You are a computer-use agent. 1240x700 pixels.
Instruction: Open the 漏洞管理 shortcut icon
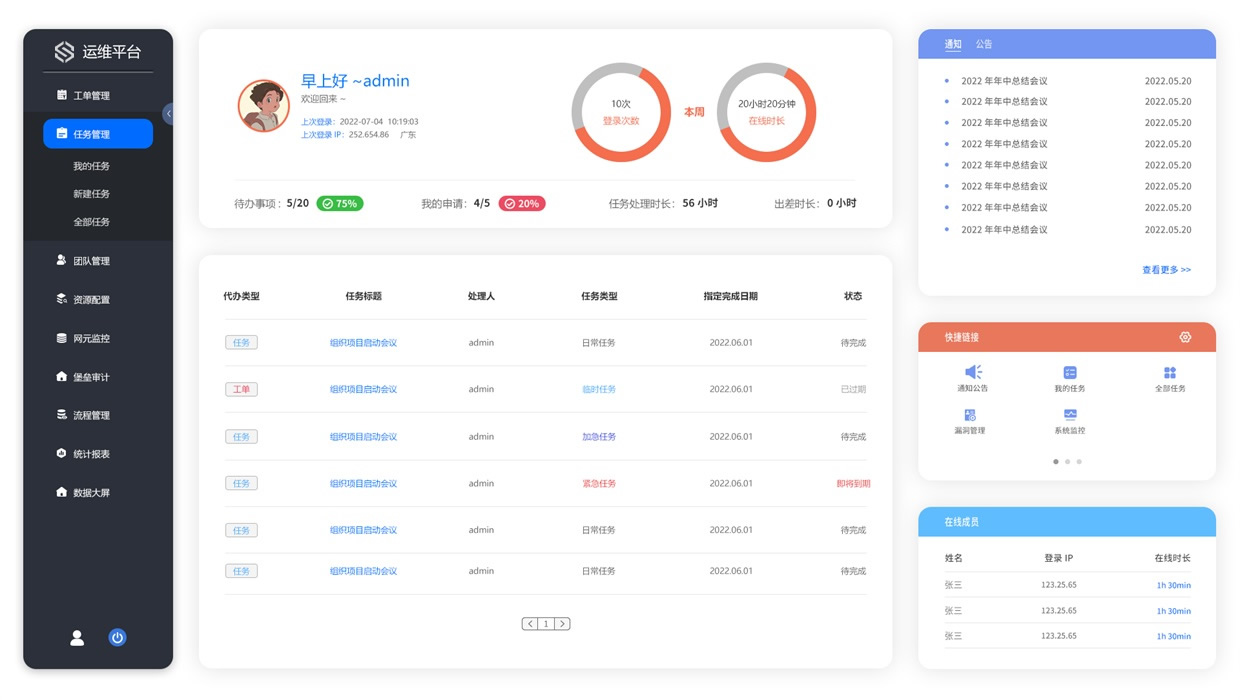click(969, 415)
